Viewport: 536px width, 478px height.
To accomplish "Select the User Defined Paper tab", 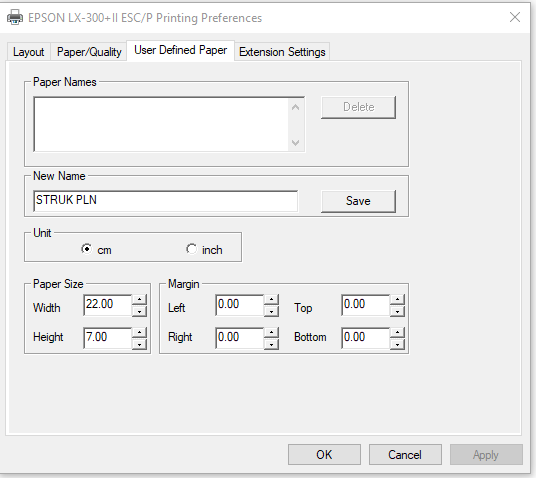I will tap(180, 50).
